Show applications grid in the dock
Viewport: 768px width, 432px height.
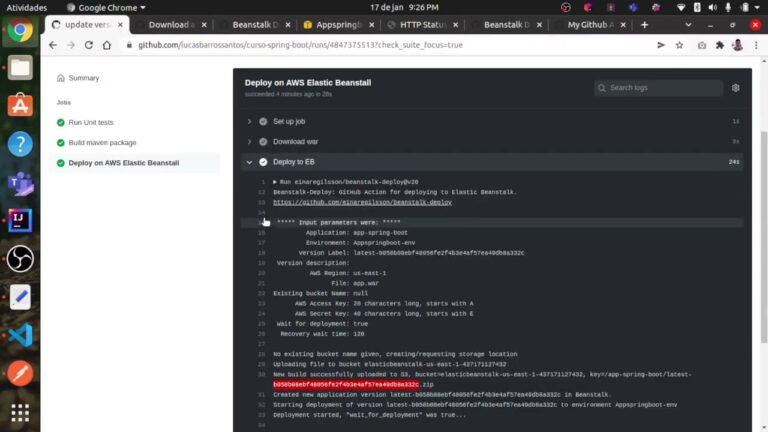click(x=20, y=413)
